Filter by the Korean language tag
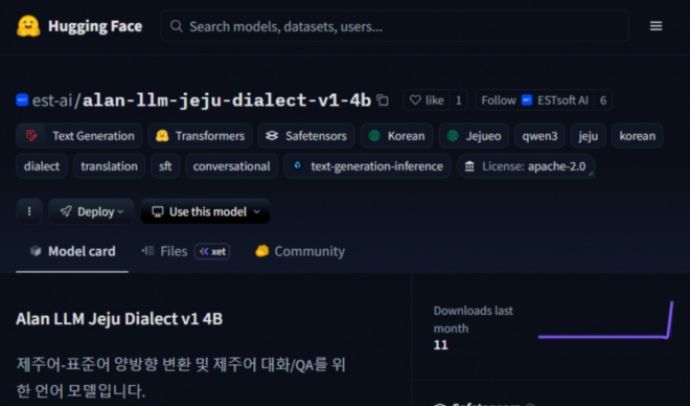The width and height of the screenshot is (690, 406). (x=396, y=136)
